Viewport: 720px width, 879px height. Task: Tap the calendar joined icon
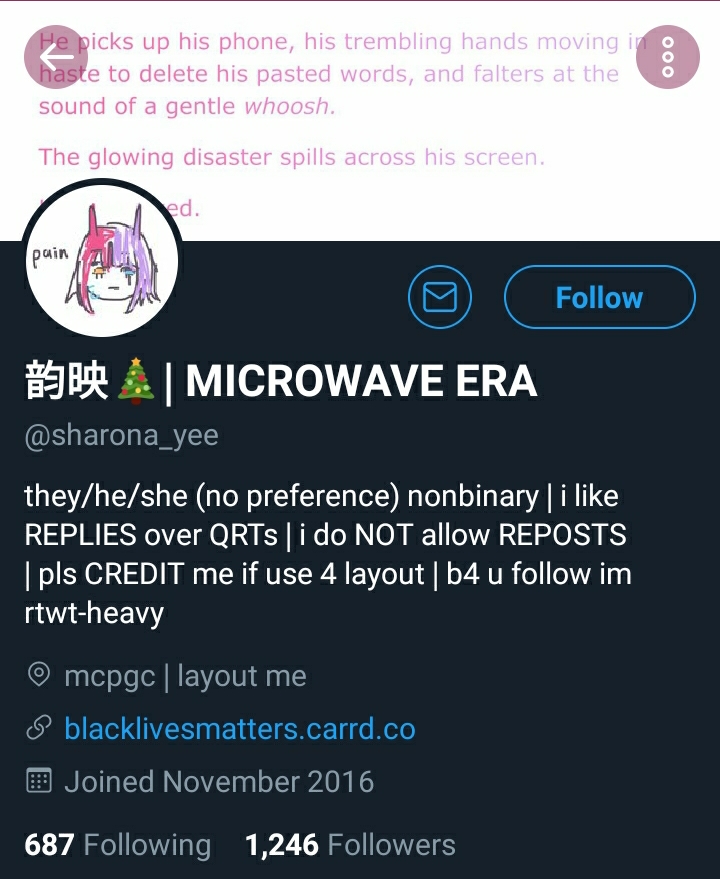point(39,780)
